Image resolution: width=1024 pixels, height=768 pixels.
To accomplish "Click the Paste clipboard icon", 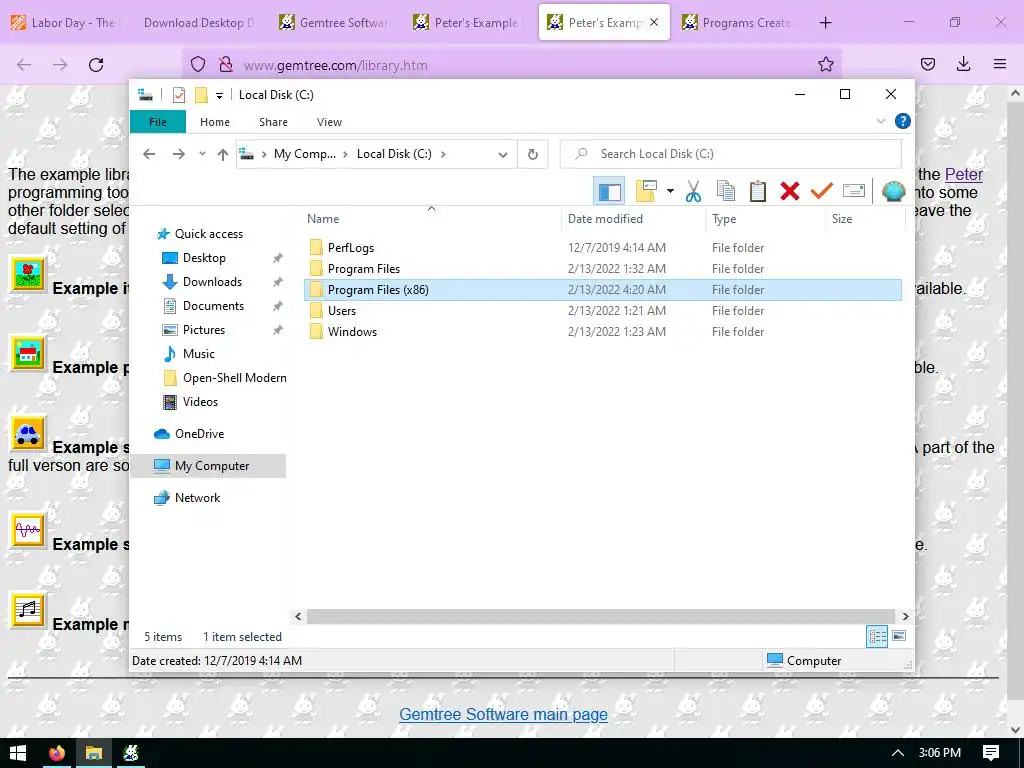I will [758, 191].
